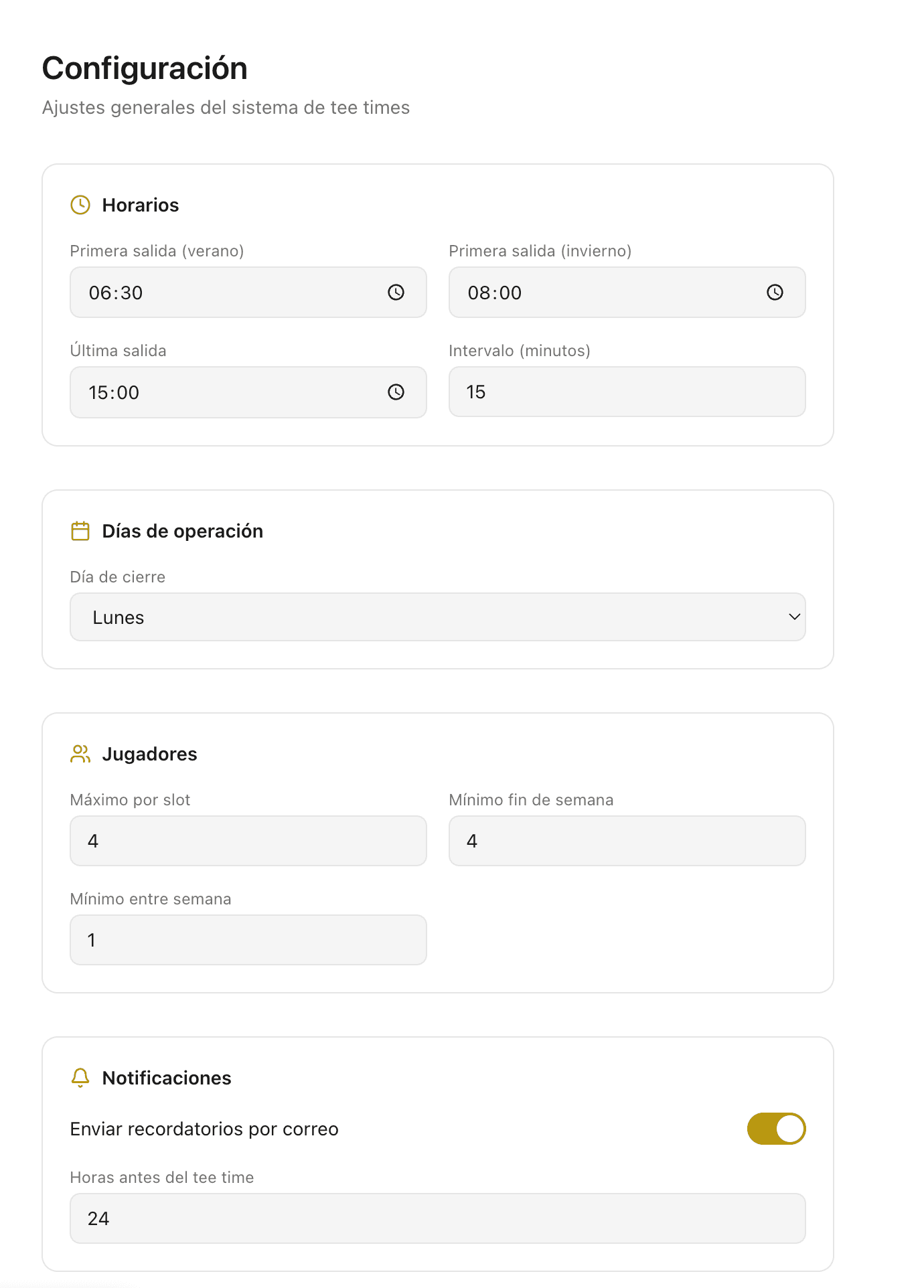
Task: Click the chevron on the Lunes selector
Action: click(x=793, y=617)
